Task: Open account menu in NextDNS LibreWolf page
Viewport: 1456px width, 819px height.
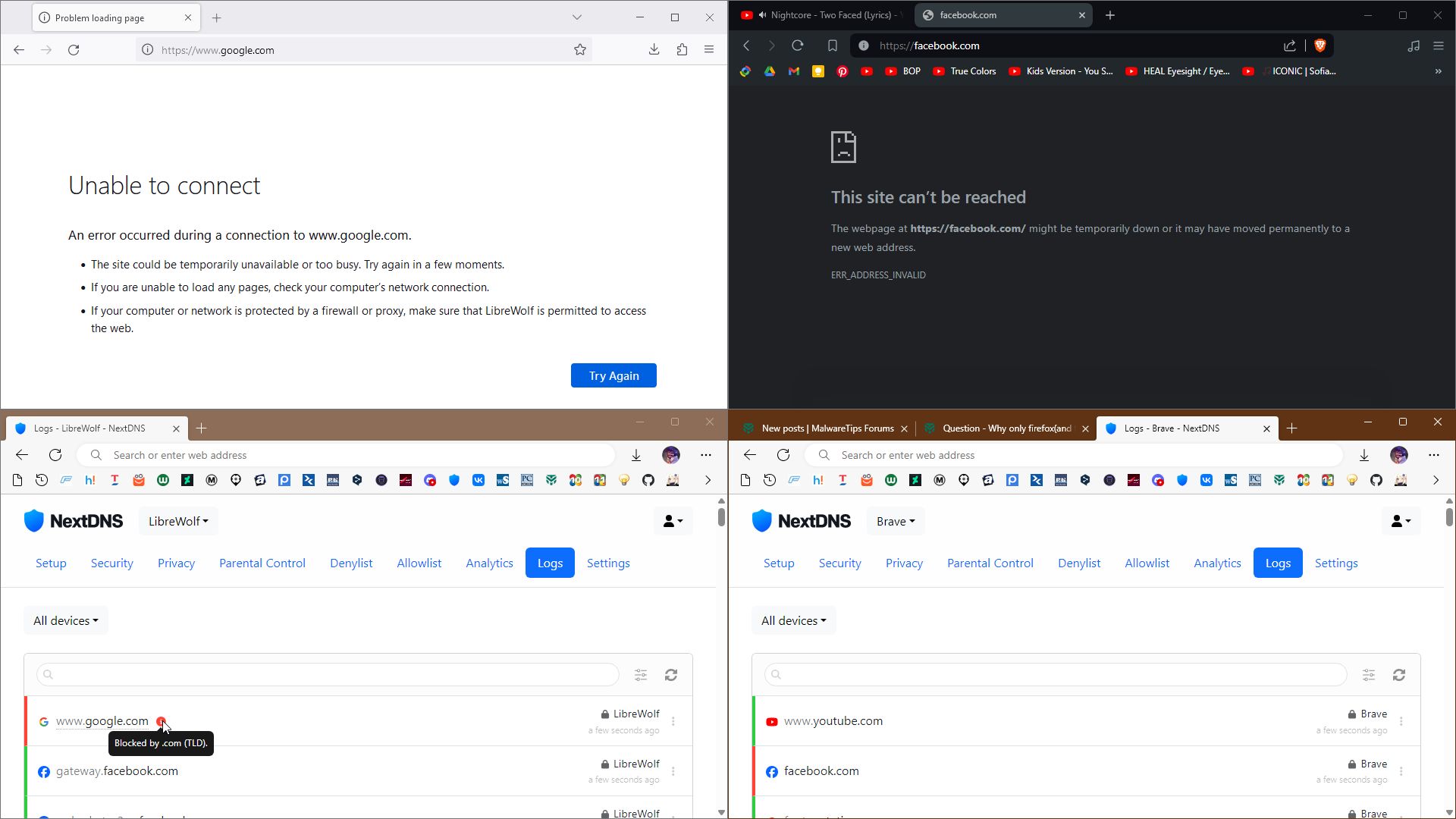Action: tap(673, 521)
